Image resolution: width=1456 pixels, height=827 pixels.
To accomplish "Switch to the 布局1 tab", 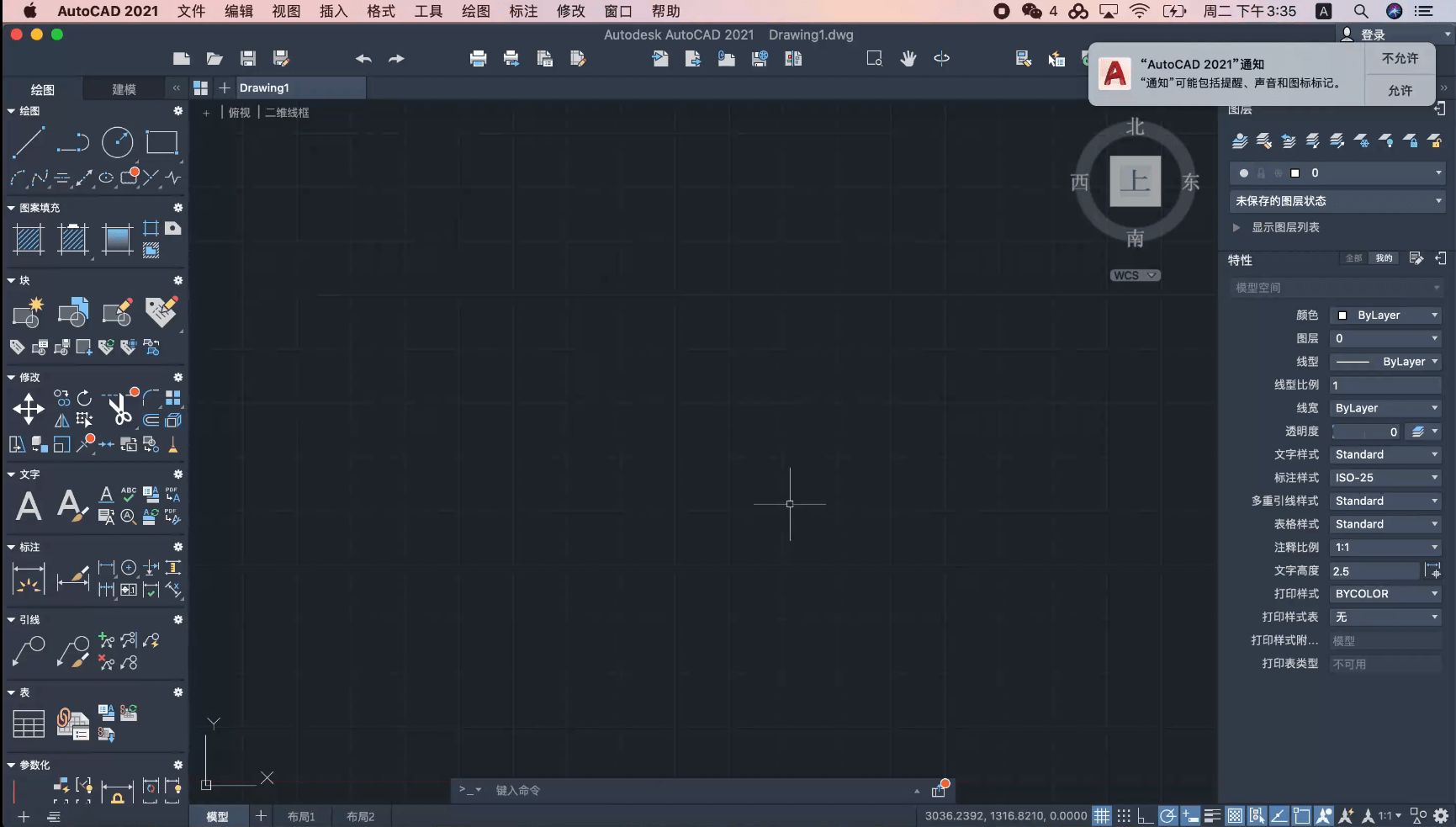I will (301, 816).
